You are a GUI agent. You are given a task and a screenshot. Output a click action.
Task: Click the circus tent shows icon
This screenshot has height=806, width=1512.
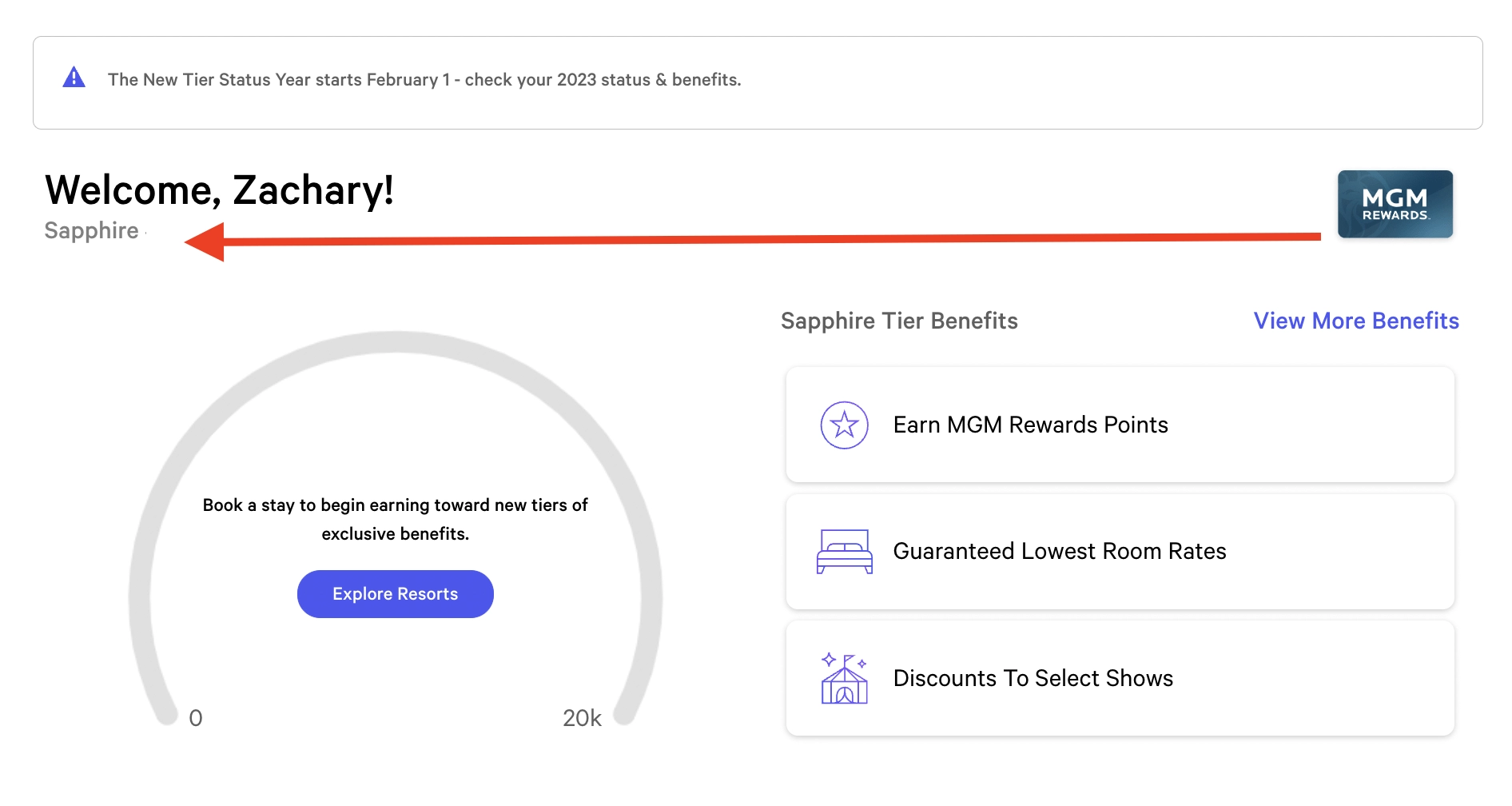click(845, 678)
